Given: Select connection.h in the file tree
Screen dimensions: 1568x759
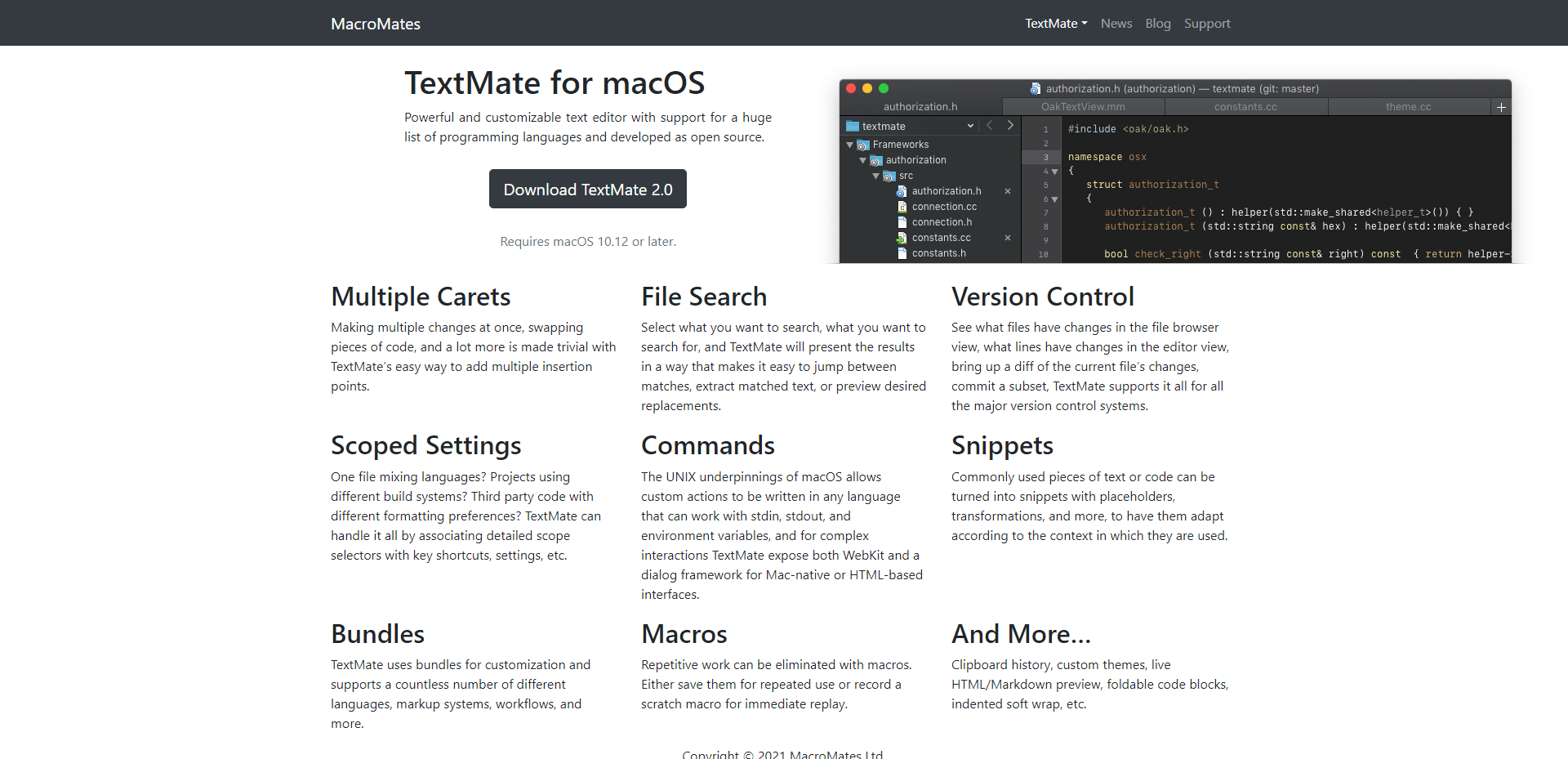Looking at the screenshot, I should (x=942, y=222).
